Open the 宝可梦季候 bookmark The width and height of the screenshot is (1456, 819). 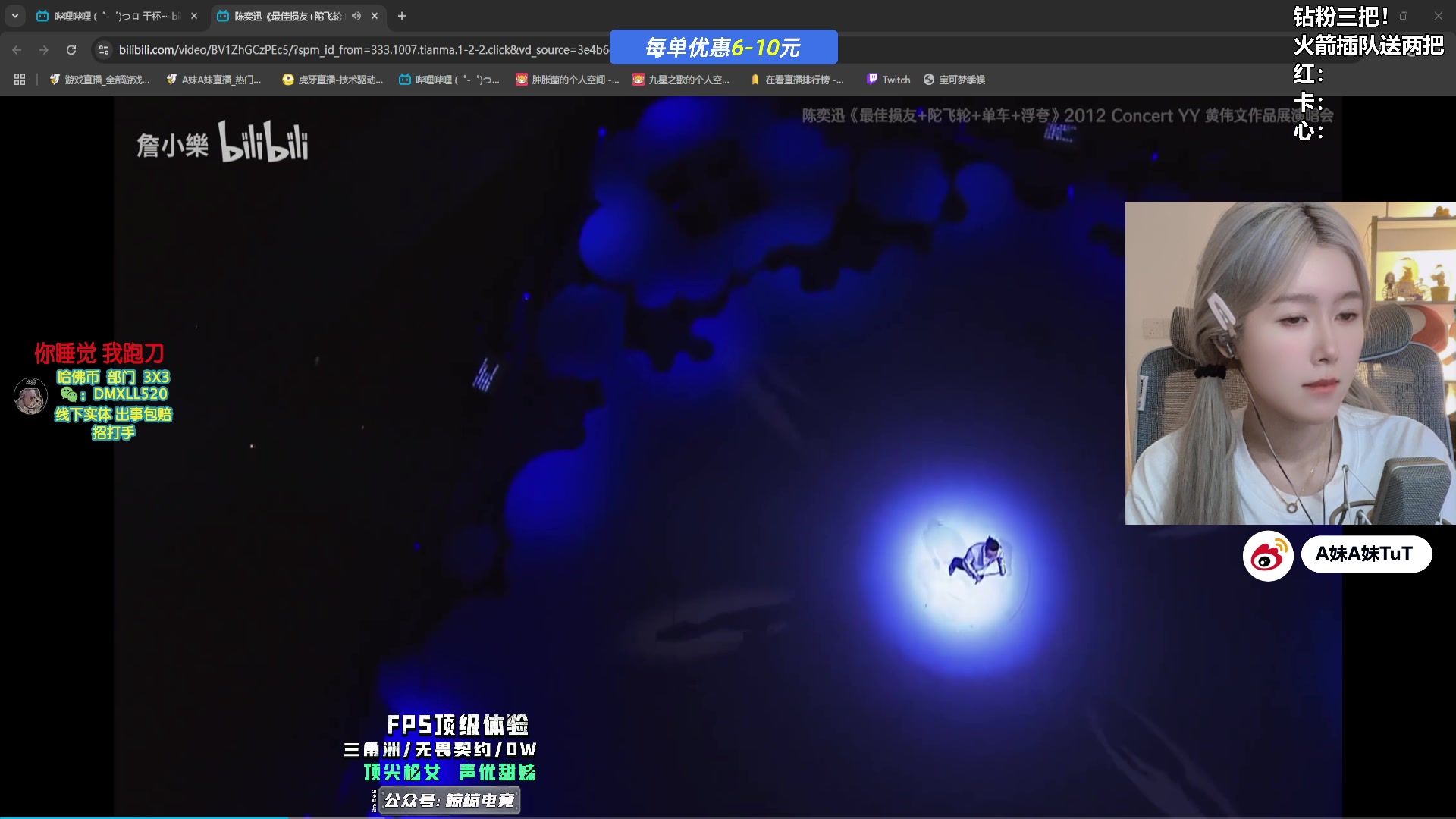click(954, 80)
